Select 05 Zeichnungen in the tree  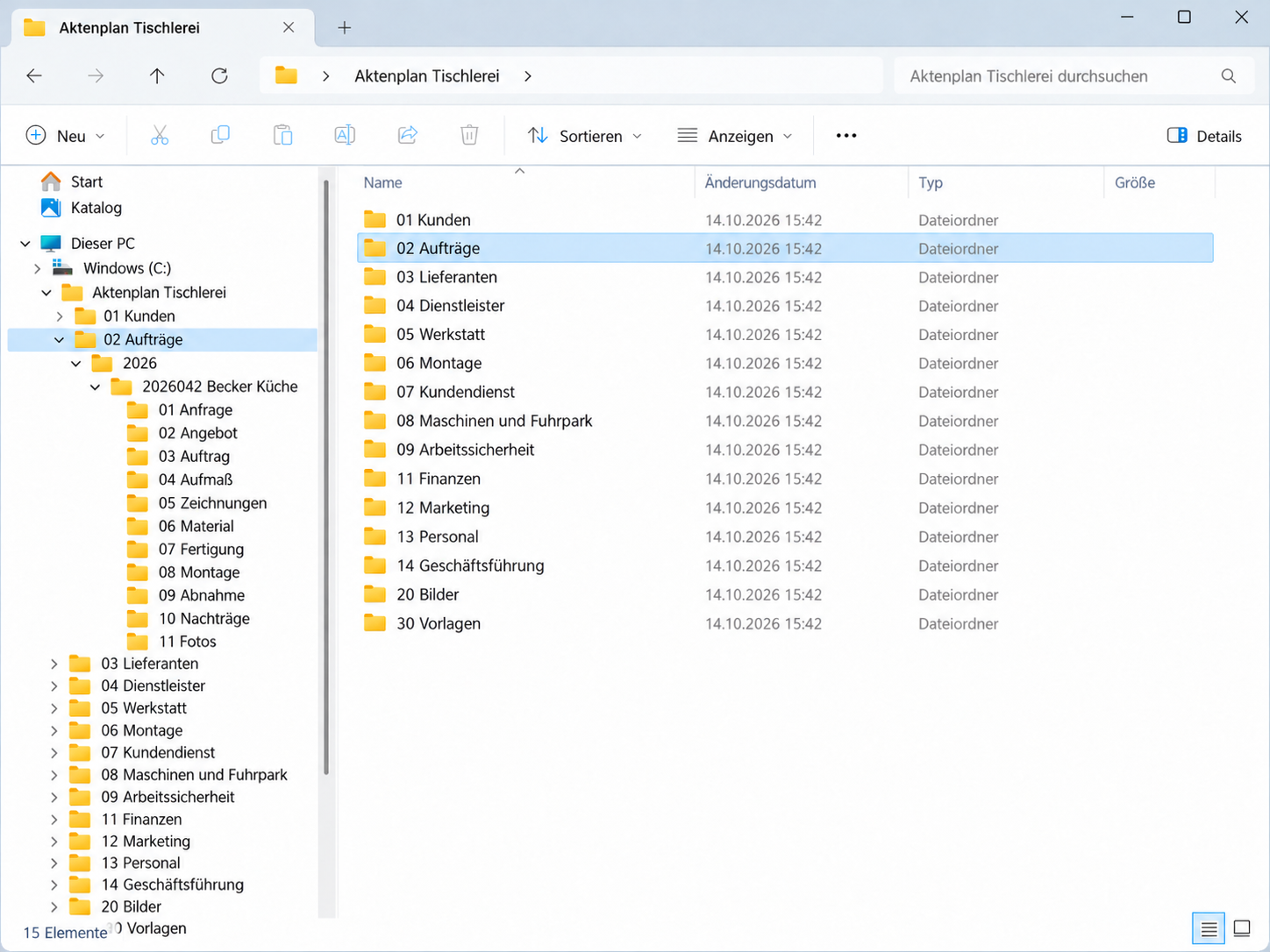pos(212,503)
